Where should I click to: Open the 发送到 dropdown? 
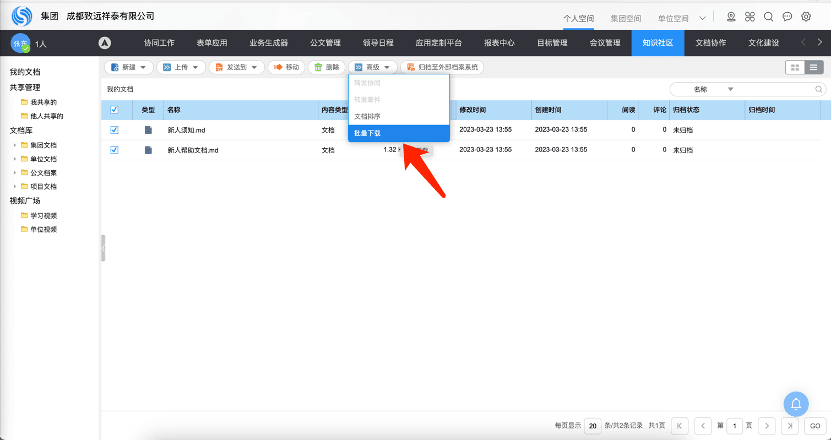click(x=237, y=67)
